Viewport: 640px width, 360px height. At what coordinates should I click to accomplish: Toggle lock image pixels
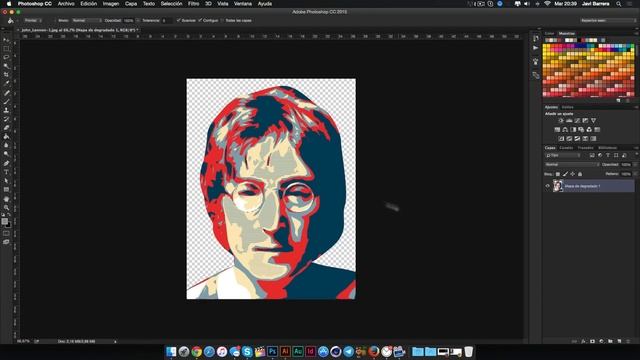coord(565,174)
